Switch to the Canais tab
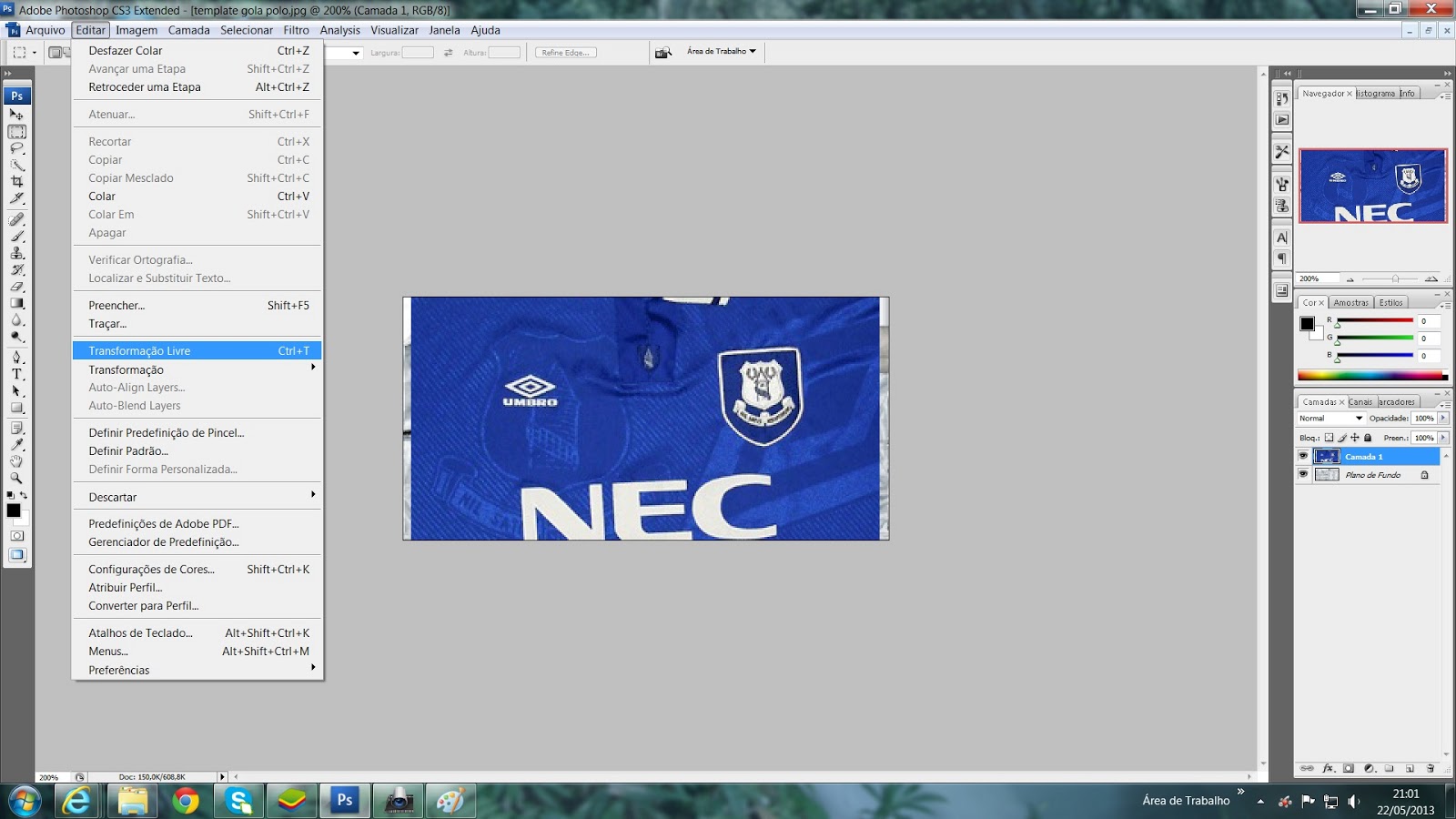The height and width of the screenshot is (819, 1456). click(1360, 401)
